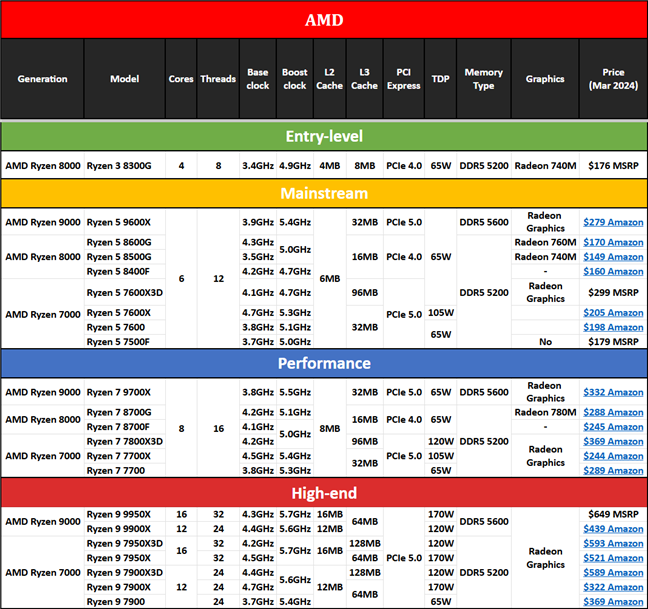This screenshot has width=648, height=609.
Task: Click the Ryzen 5 9600X model cell
Action: coord(124,222)
